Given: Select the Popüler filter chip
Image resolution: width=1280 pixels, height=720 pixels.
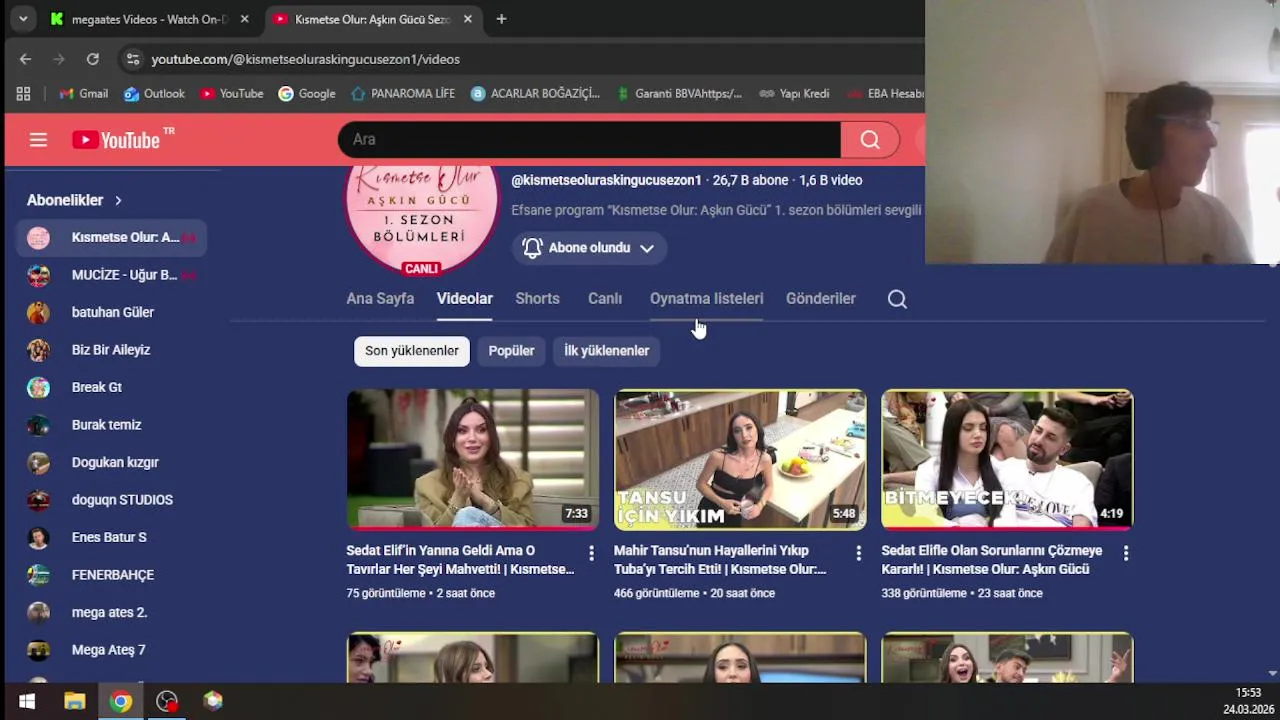Looking at the screenshot, I should [x=511, y=351].
